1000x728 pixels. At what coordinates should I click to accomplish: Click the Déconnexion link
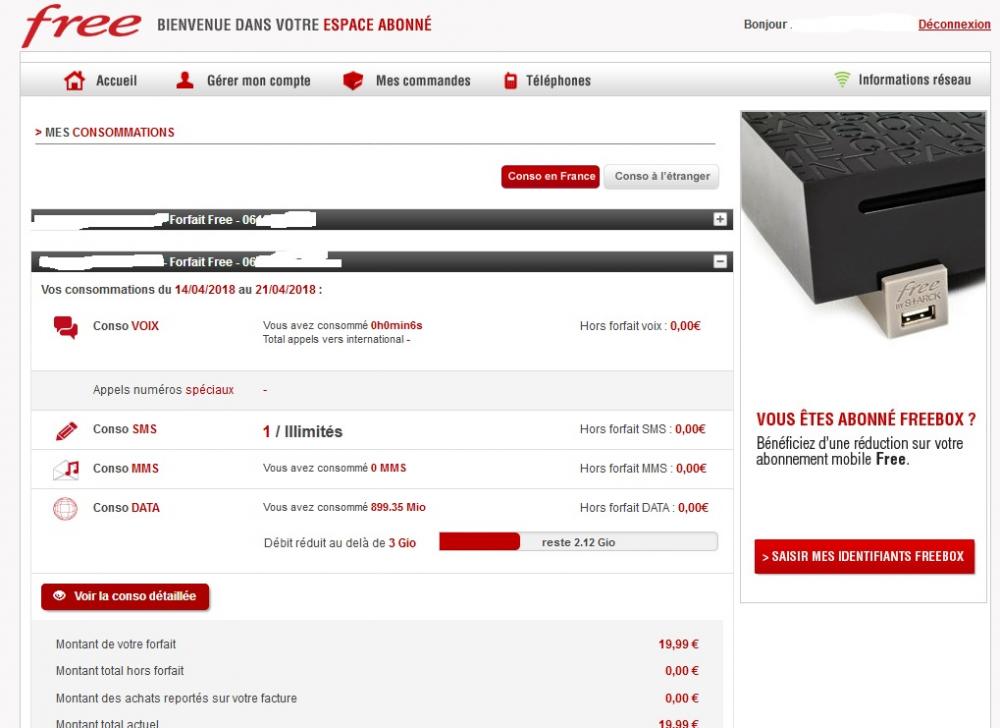(x=954, y=24)
